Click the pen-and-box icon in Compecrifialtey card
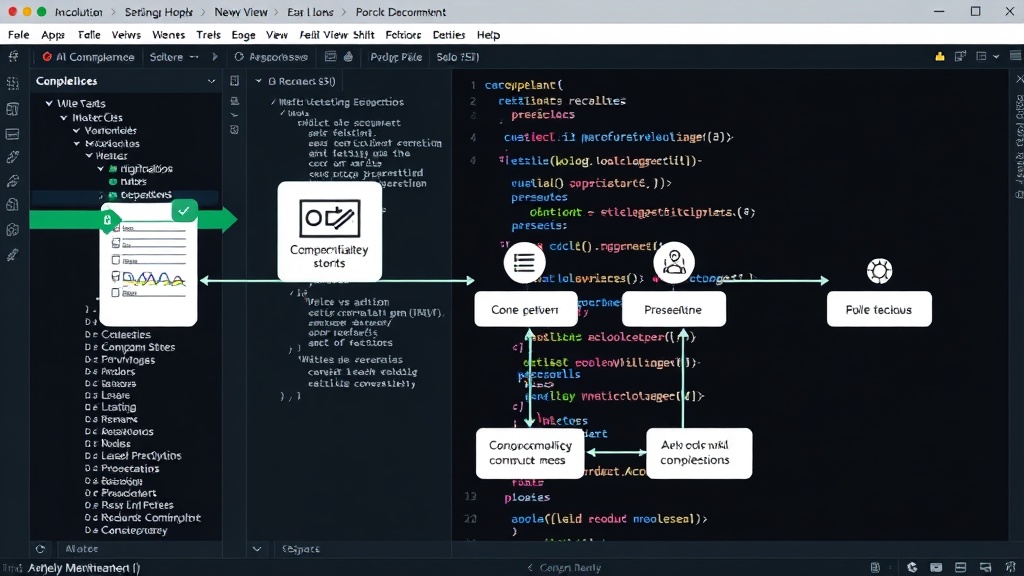Screen dimensions: 1024x576 click(330, 218)
